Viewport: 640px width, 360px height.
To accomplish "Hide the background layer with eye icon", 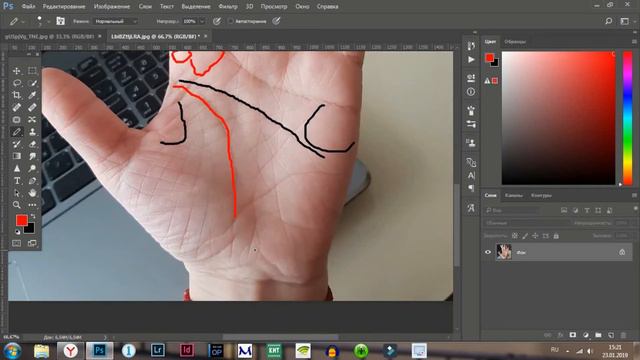I will [488, 252].
